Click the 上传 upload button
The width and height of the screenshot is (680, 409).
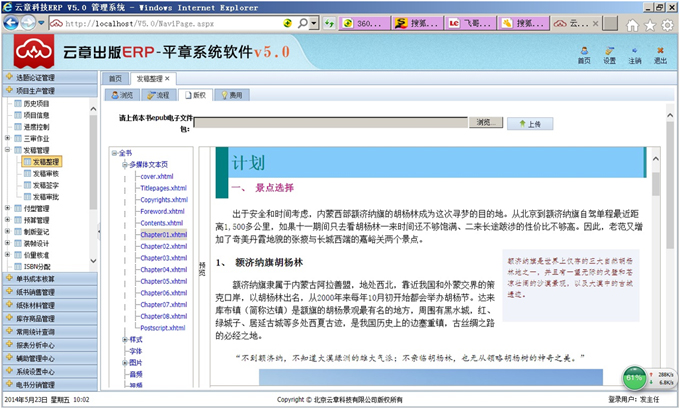click(x=530, y=124)
